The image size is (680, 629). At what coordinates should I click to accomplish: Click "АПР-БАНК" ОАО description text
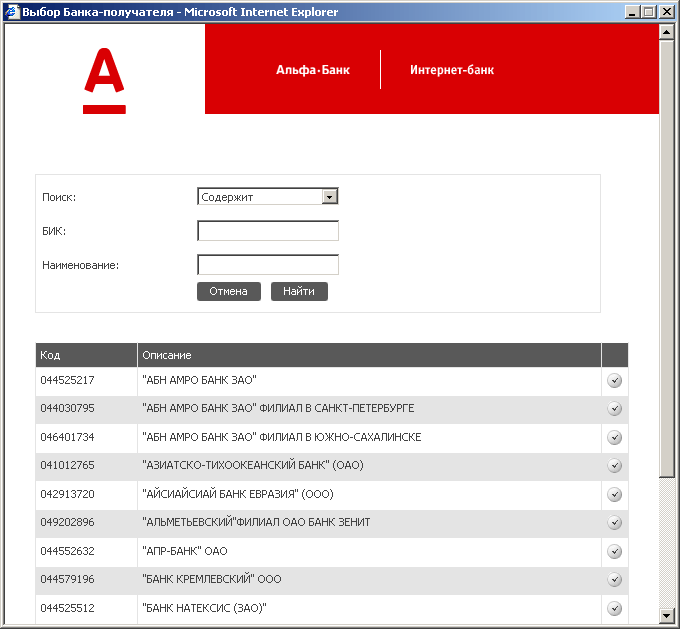coord(185,551)
